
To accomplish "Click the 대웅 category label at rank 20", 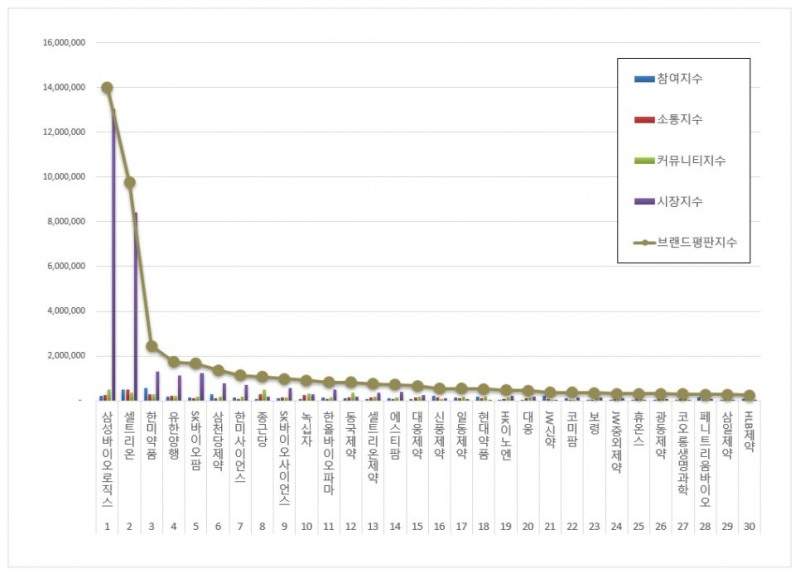I will pos(528,422).
